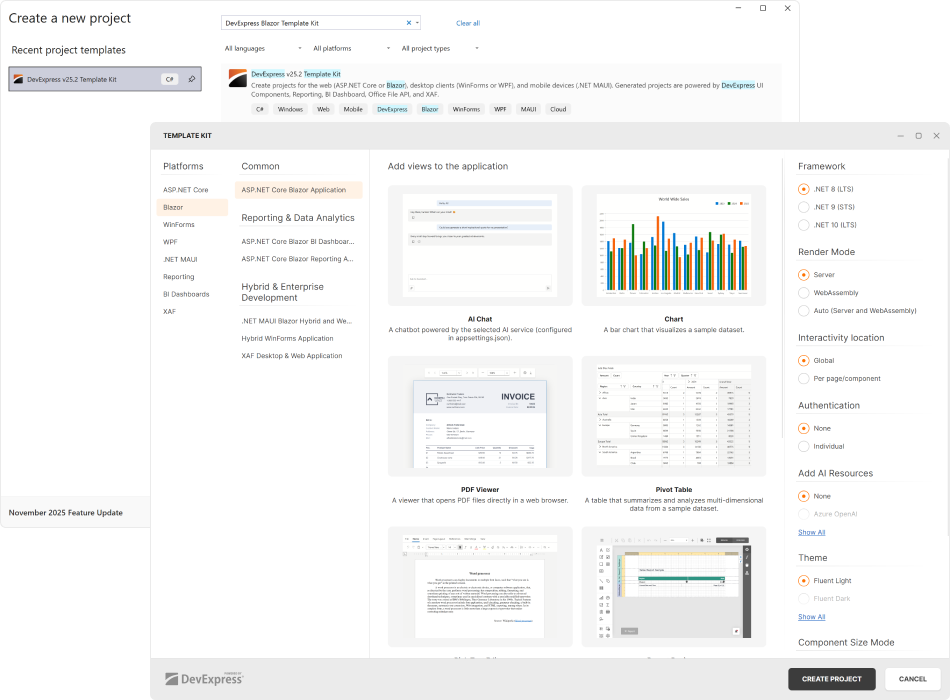Pin the DevExpress v25.2 Template Kit recent template
Screen dimensions: 950x700
click(x=192, y=79)
